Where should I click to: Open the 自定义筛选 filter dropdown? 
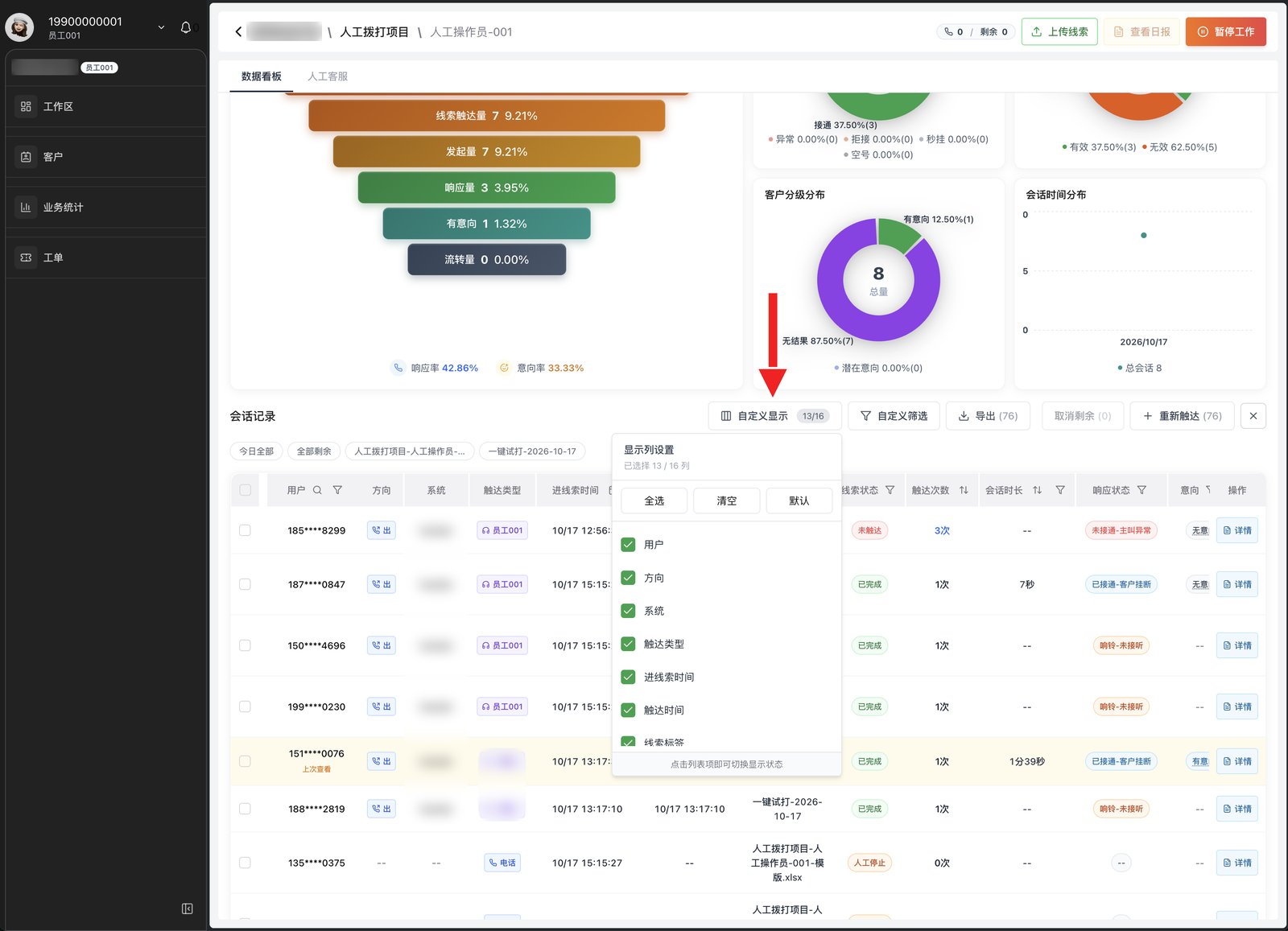pos(894,416)
